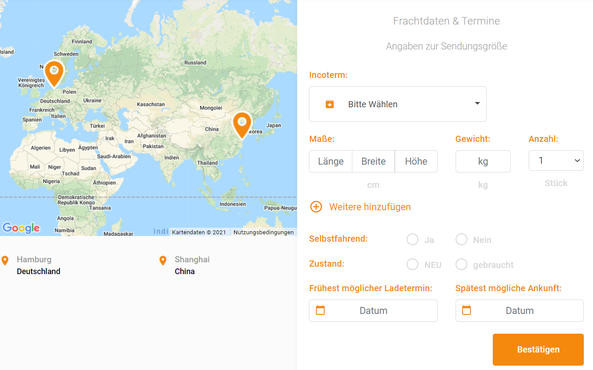Click the Bestätigen button
The width and height of the screenshot is (593, 370).
(x=538, y=349)
